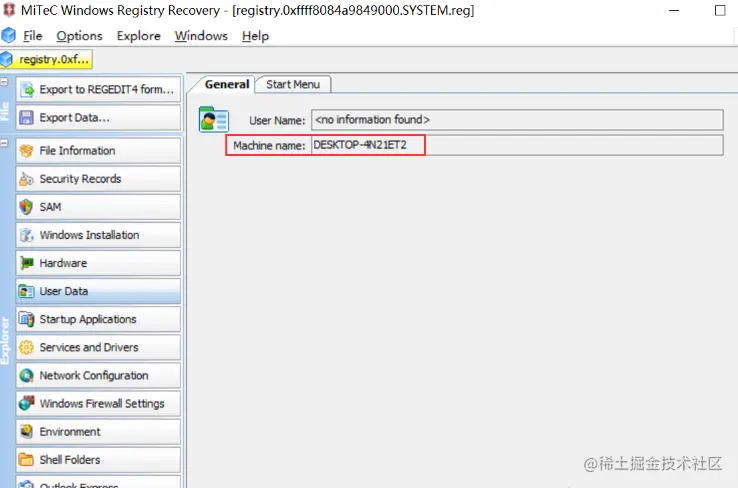Click the Hardware chip icon
738x488 pixels.
[26, 263]
